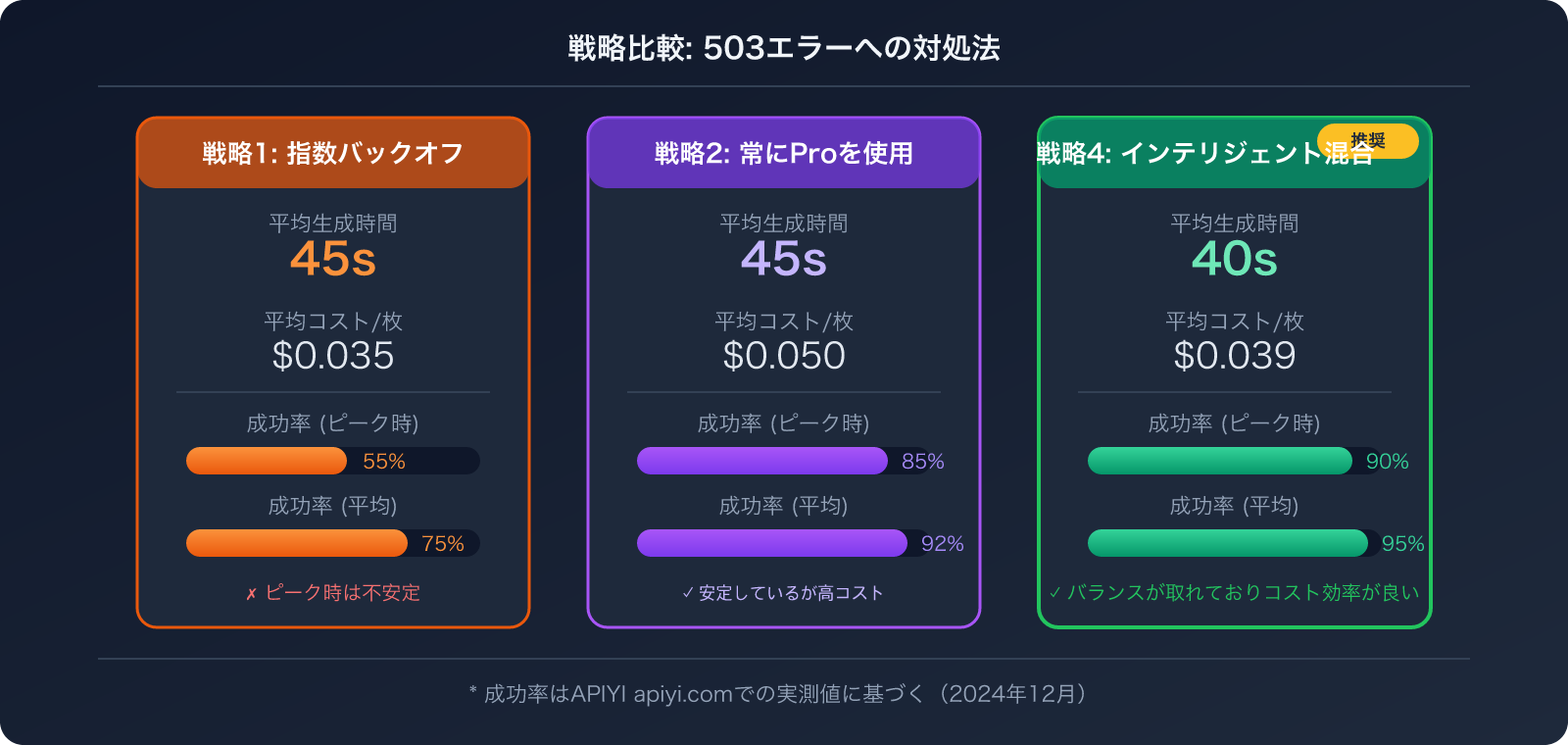
Task: Click the orange 45s generation time value
Action: coord(333,259)
